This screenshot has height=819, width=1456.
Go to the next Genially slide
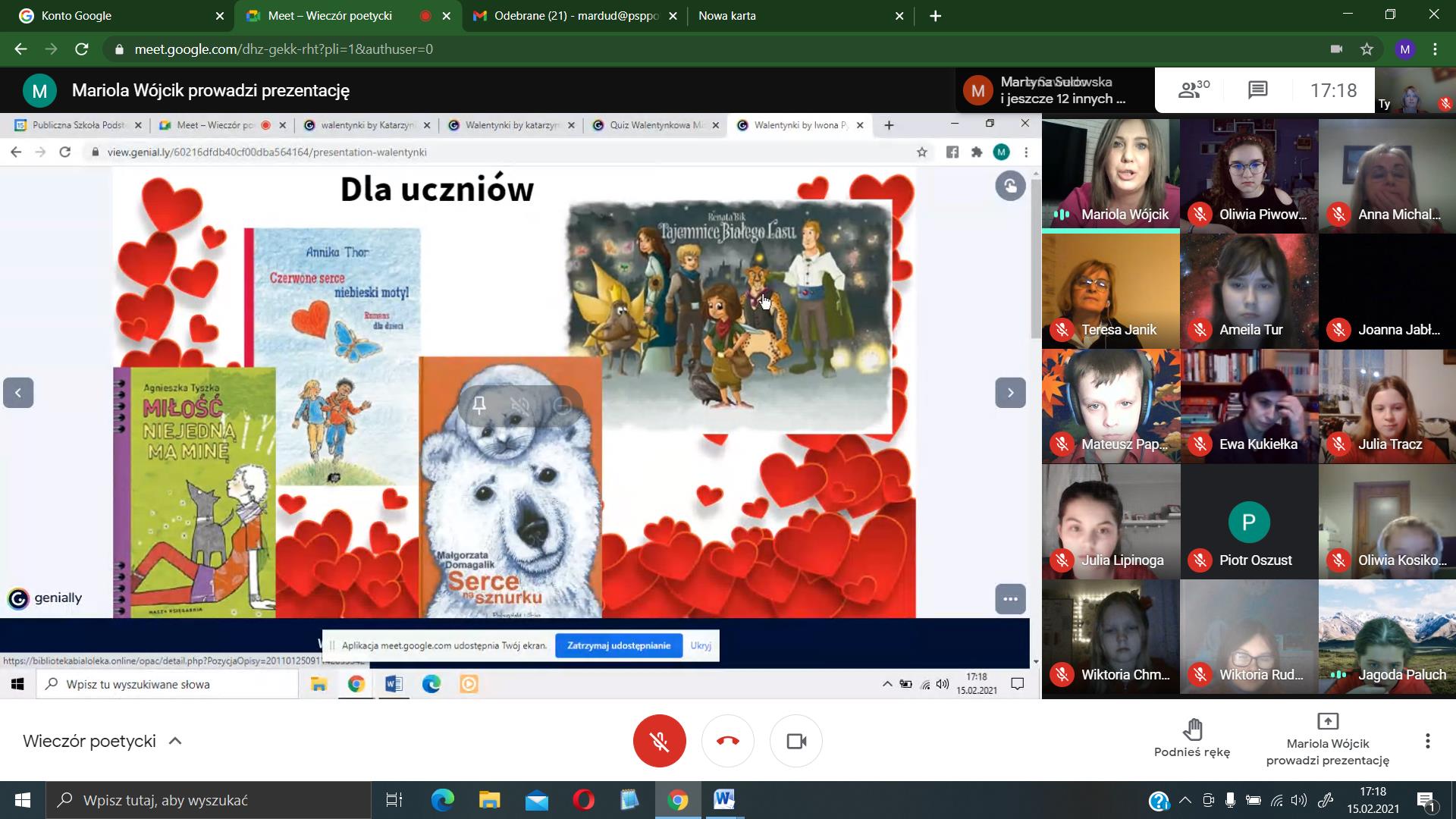(1010, 393)
